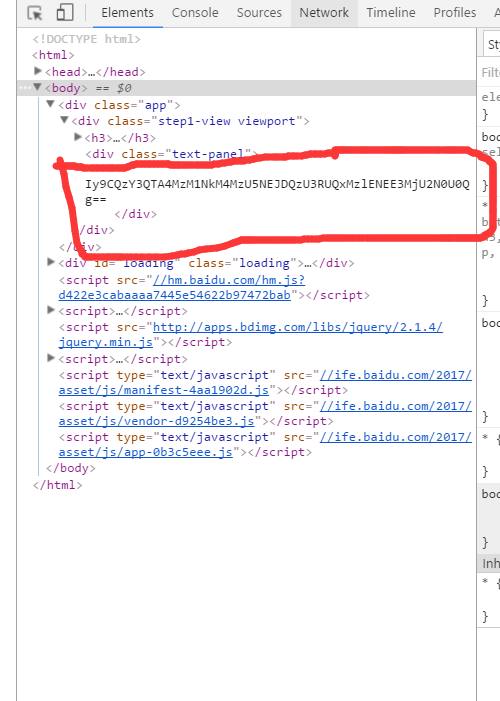Expand the script node after jquery.min.js

click(51, 358)
